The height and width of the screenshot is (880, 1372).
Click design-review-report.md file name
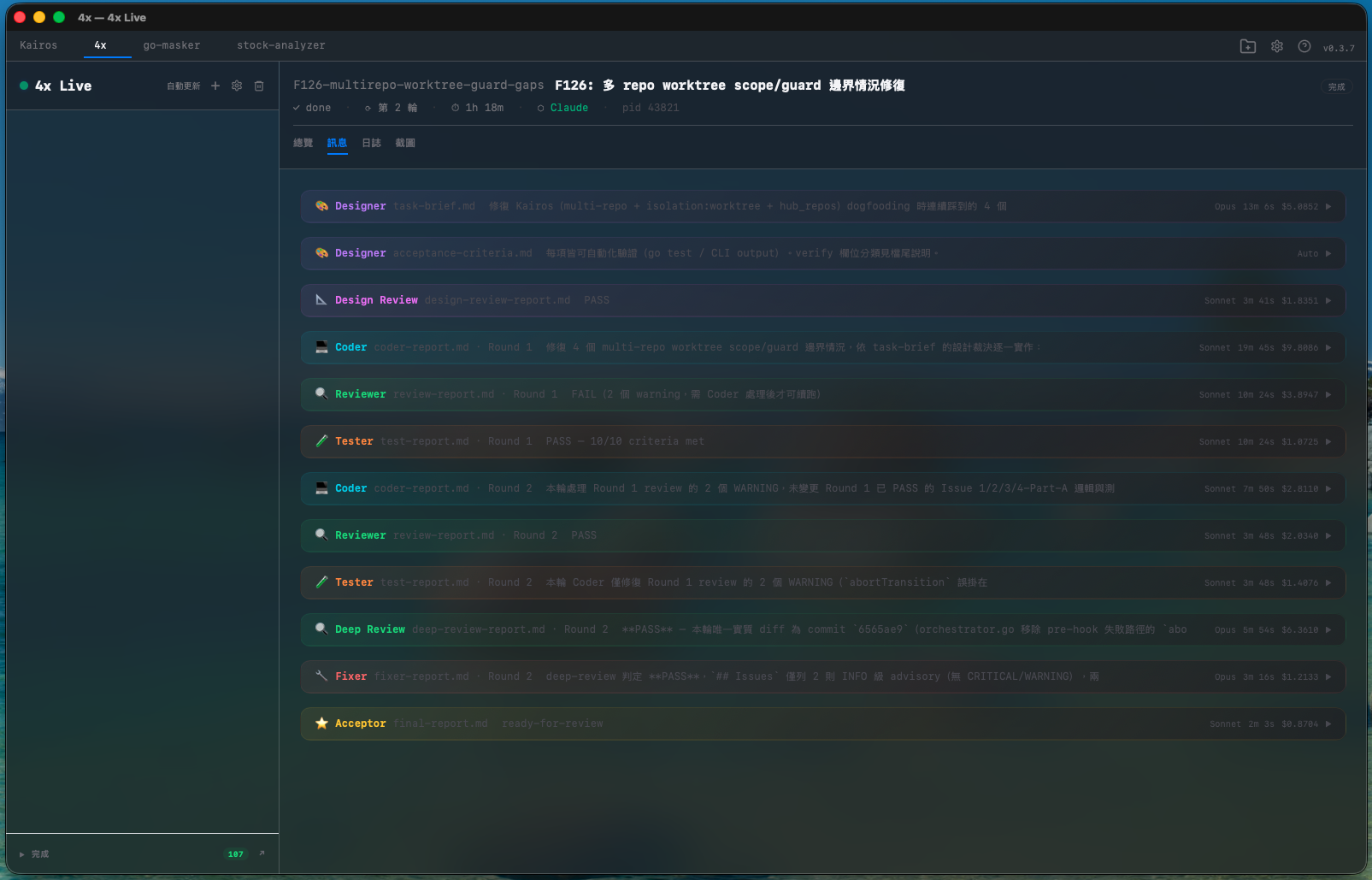498,300
